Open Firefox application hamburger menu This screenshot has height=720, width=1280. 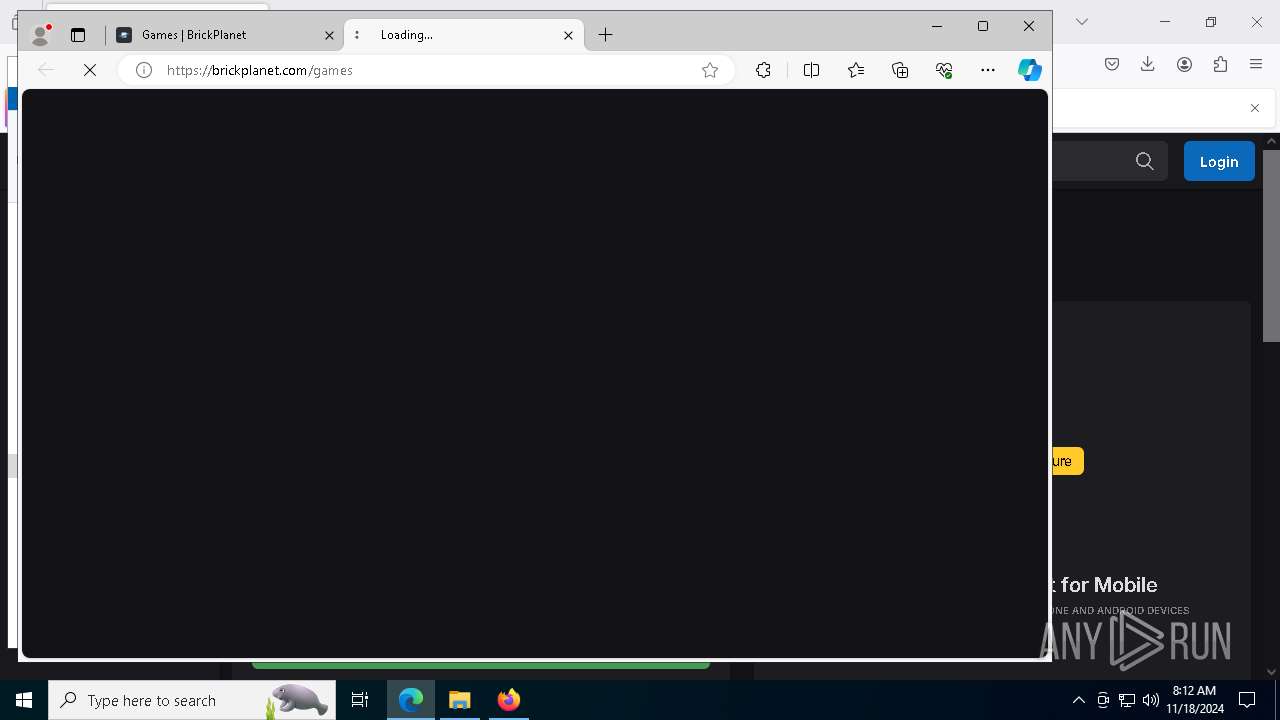point(1256,64)
